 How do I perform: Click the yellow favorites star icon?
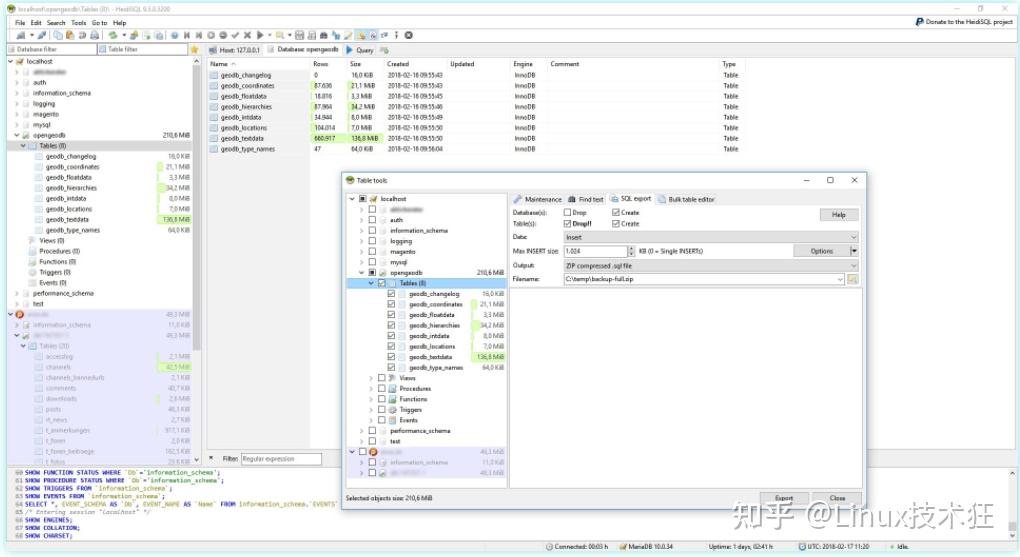coord(194,49)
